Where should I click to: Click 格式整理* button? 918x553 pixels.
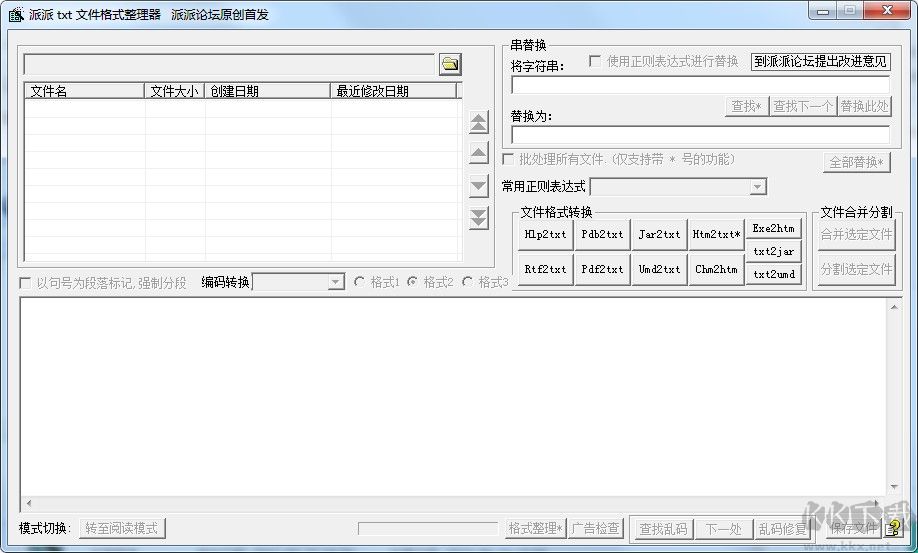click(x=535, y=528)
